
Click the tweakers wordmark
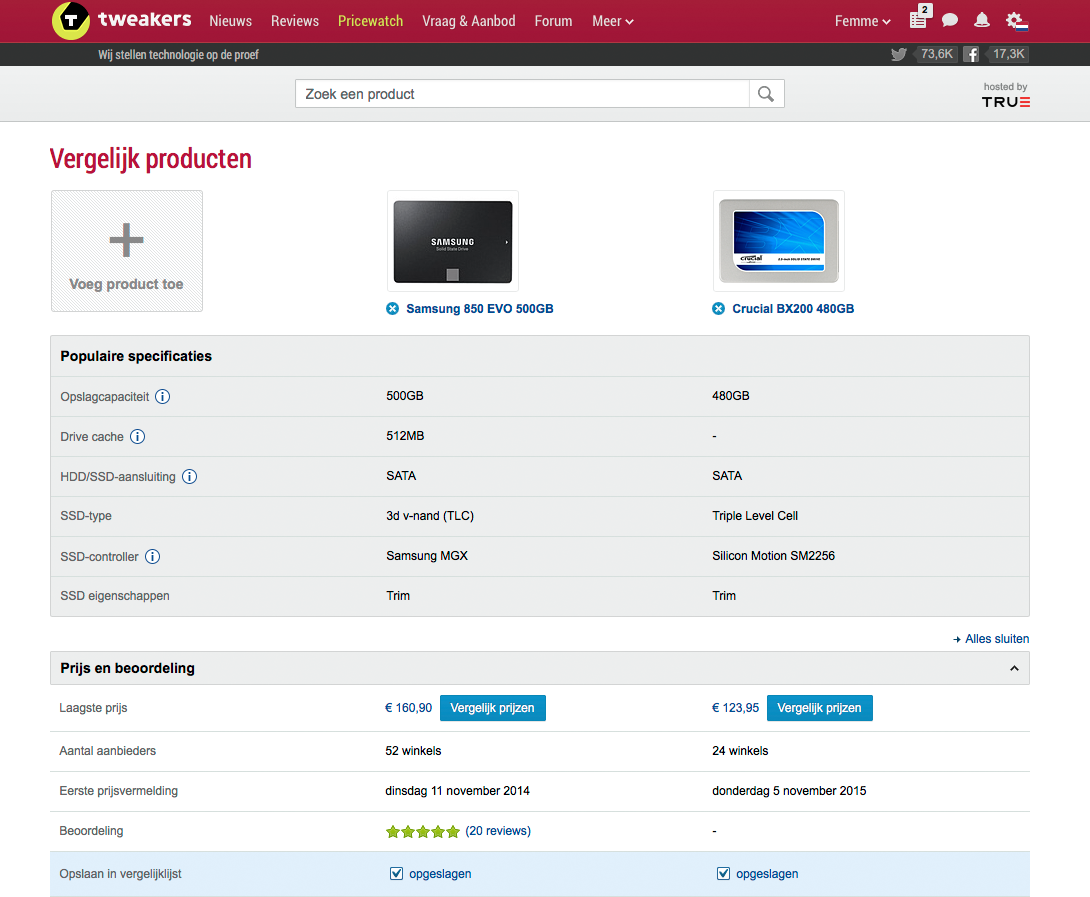(145, 19)
